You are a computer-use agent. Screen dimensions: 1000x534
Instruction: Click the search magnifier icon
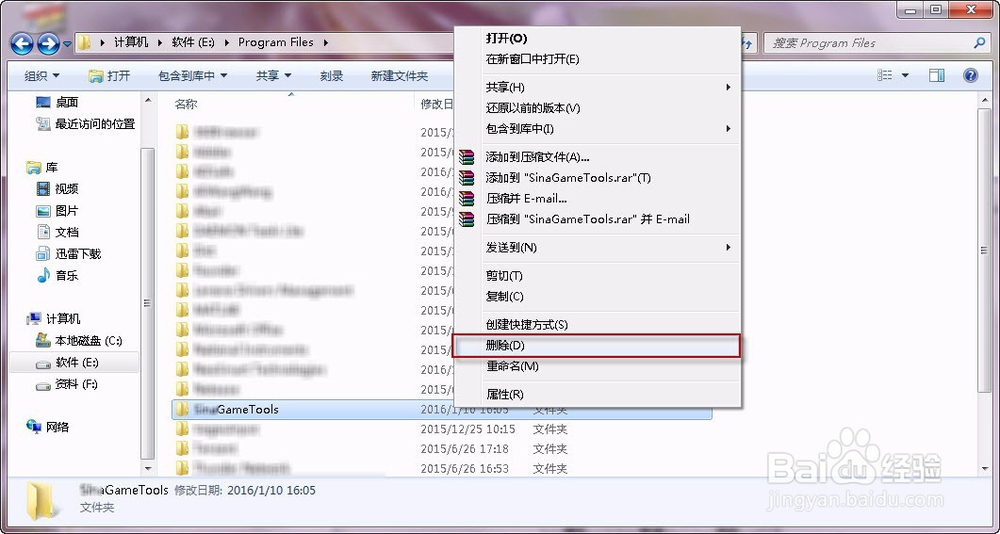tap(980, 43)
